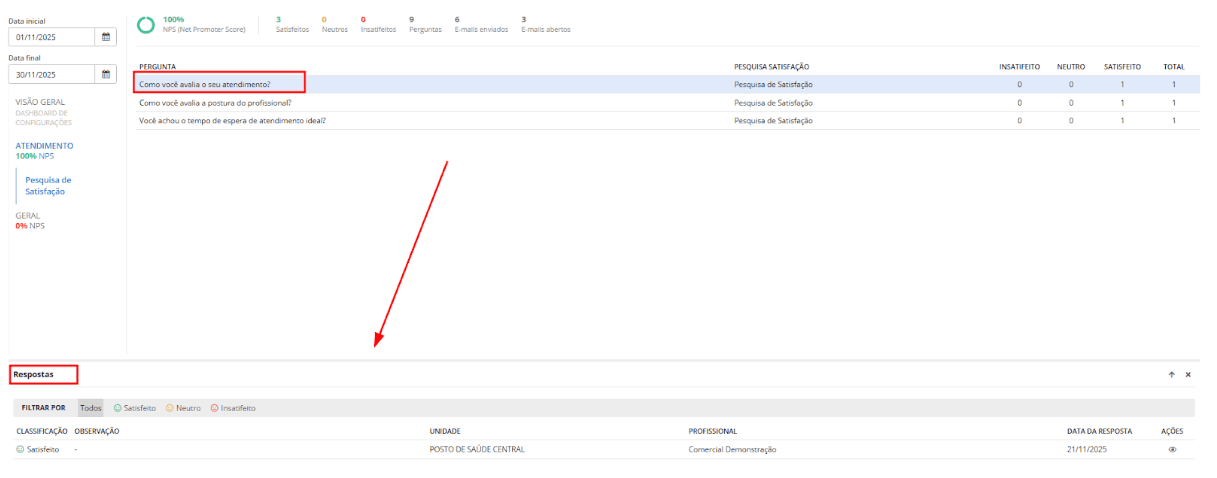This screenshot has height=478, width=1217.
Task: Collapse the Respostas panel with the up arrow
Action: tap(1171, 374)
